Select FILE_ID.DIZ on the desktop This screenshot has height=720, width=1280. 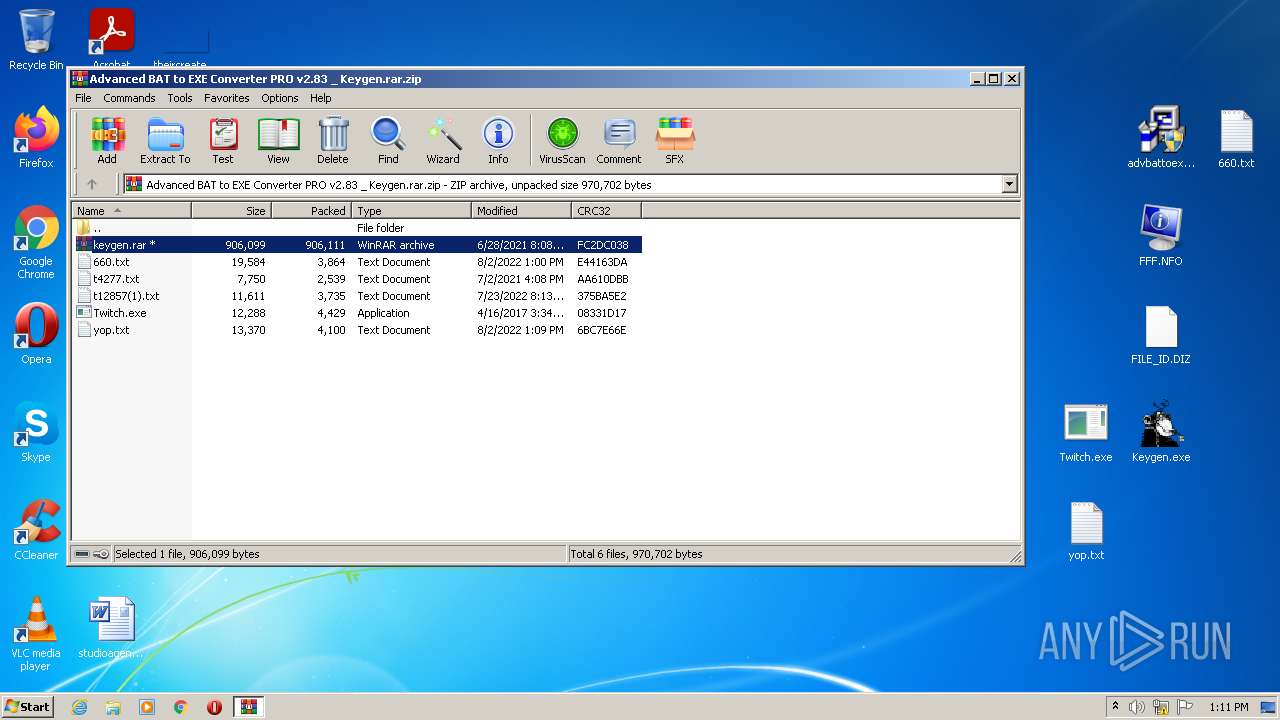(x=1161, y=334)
